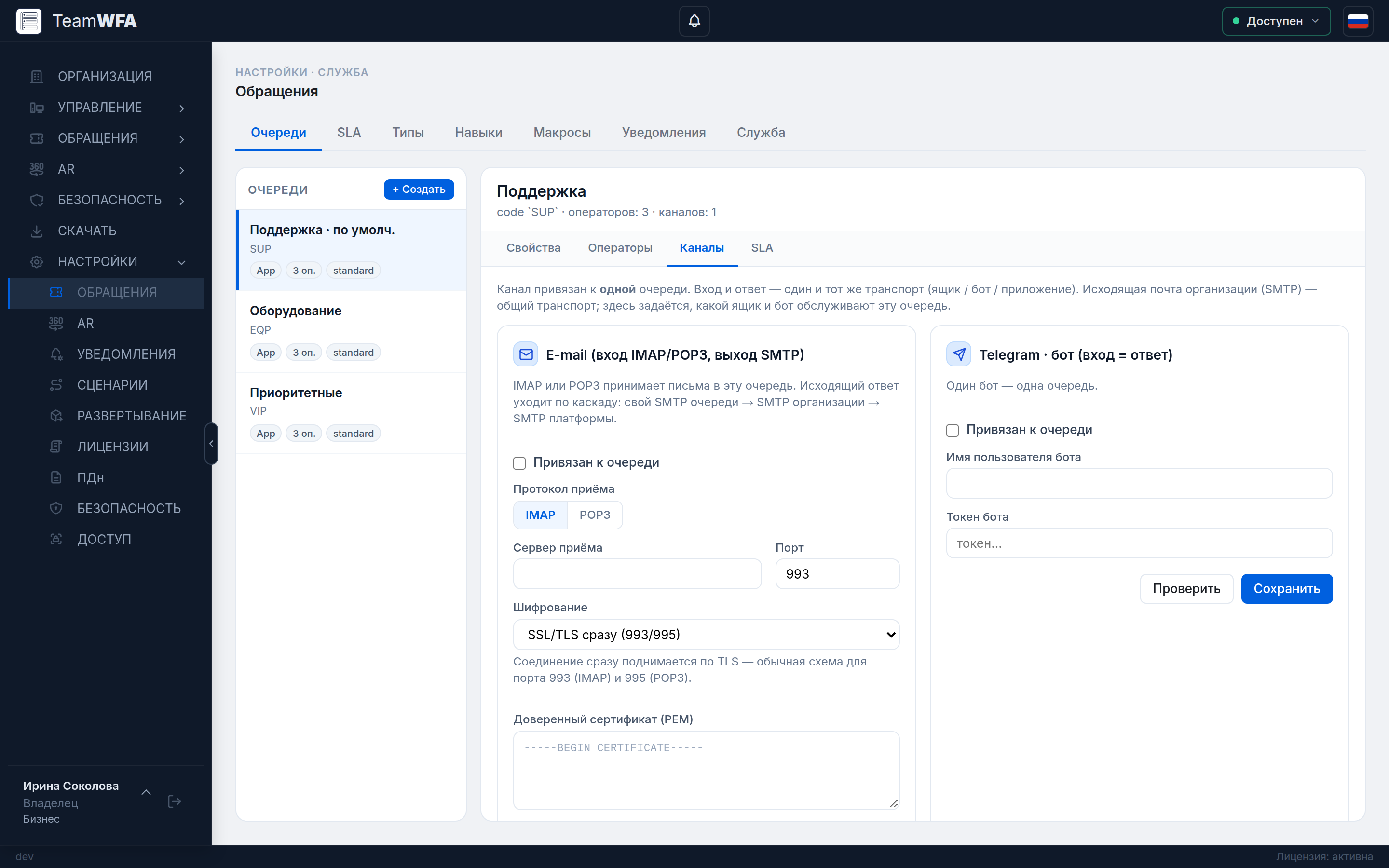Open the Доступен status dropdown
Image resolution: width=1389 pixels, height=868 pixels.
click(1276, 21)
